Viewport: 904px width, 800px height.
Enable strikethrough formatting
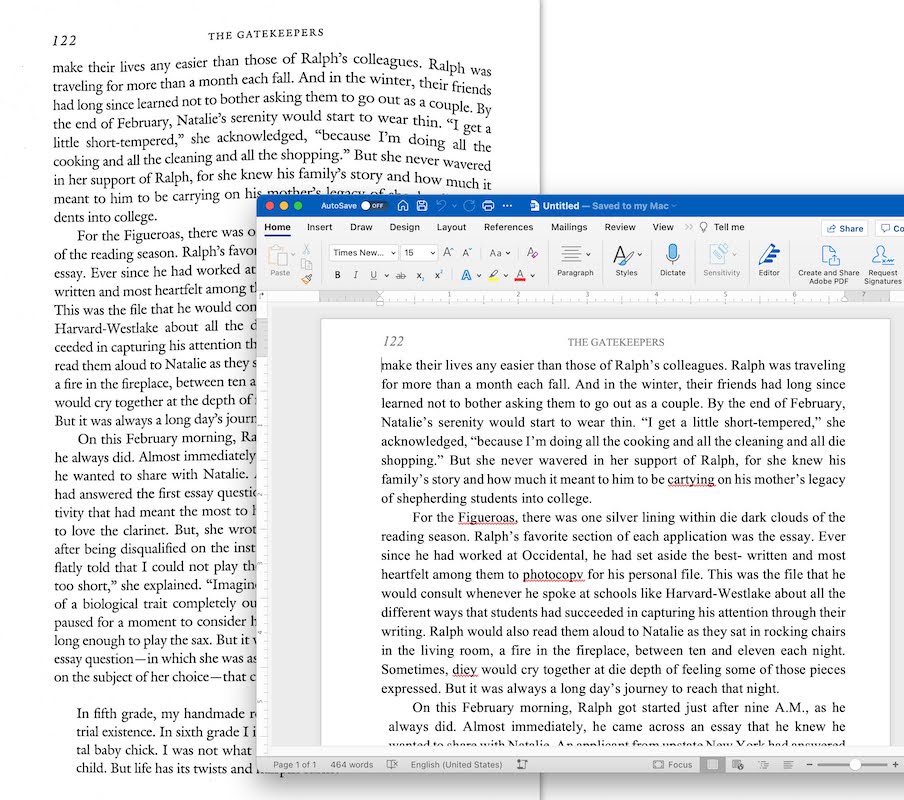[x=402, y=275]
